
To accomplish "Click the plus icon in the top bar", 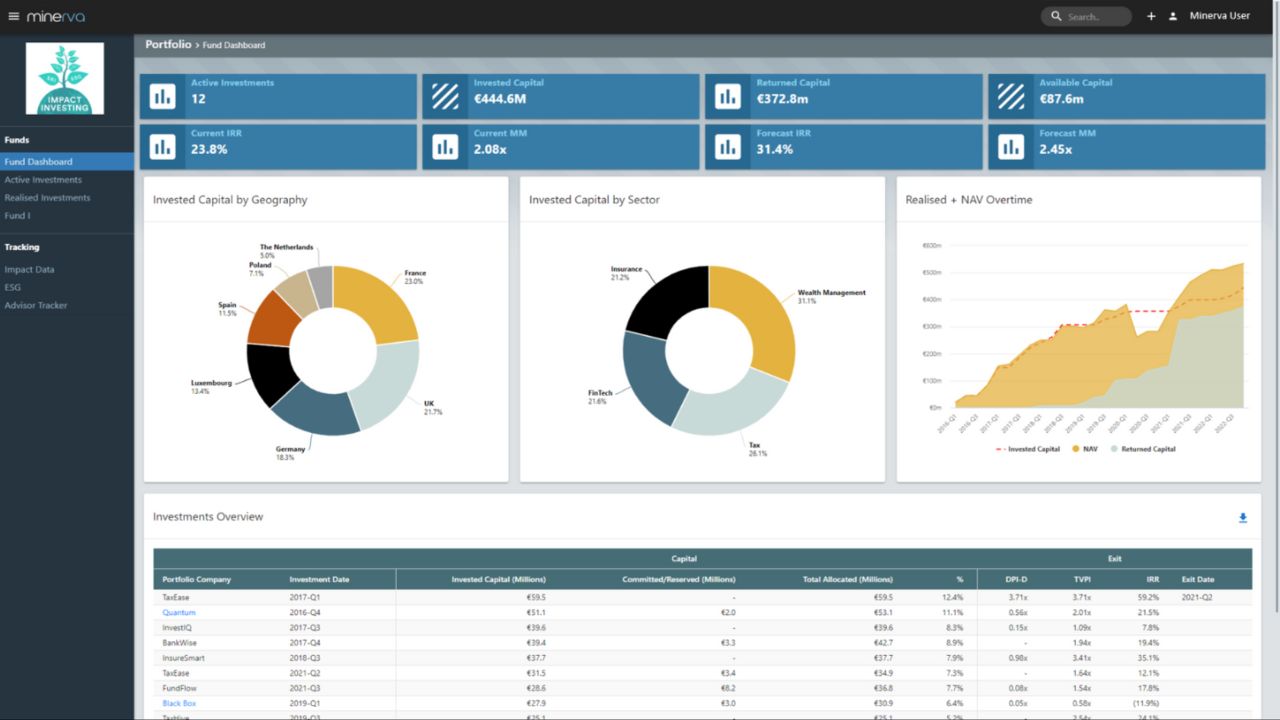I will click(x=1151, y=16).
